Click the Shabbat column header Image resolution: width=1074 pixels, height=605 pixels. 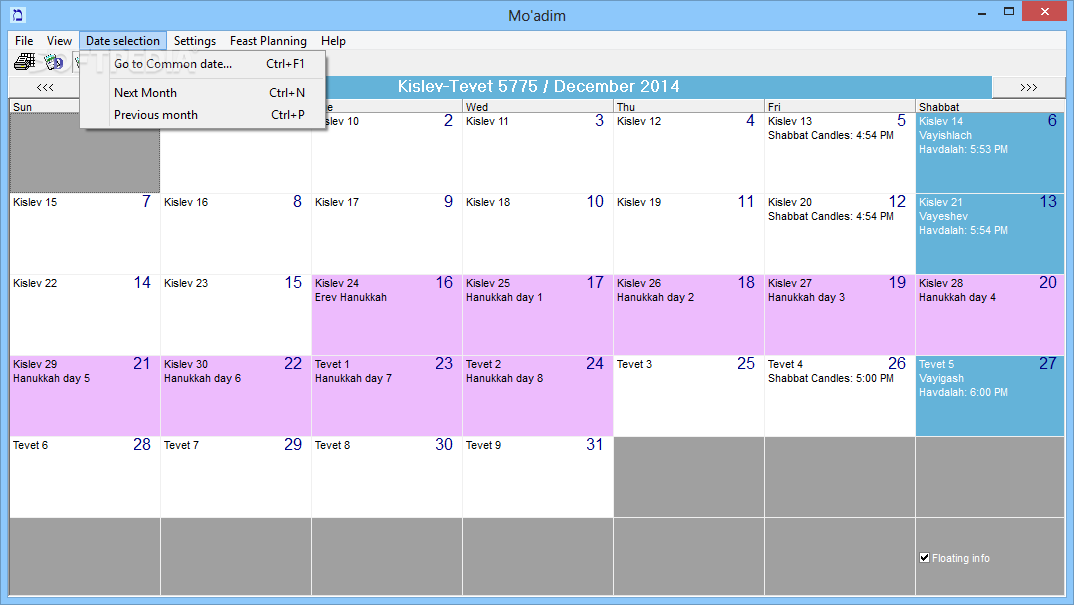click(990, 107)
